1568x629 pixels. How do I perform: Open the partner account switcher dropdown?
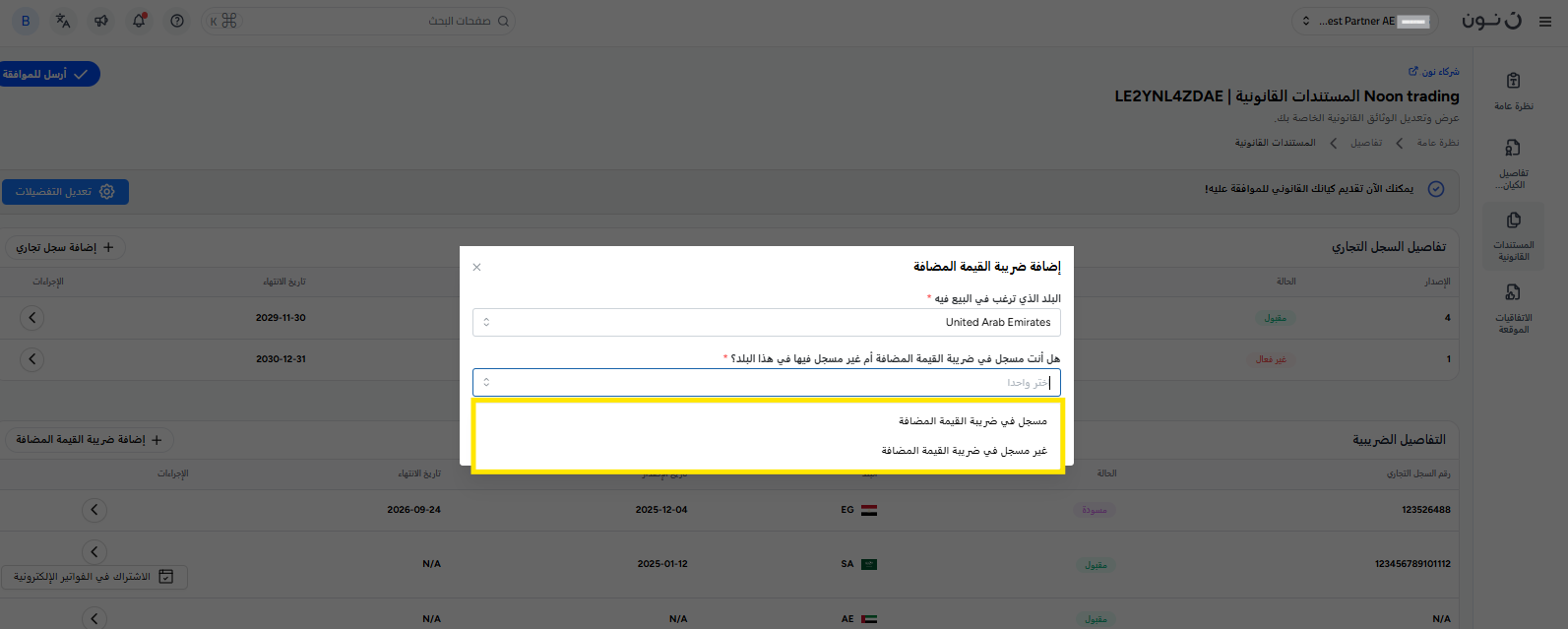tap(1364, 21)
